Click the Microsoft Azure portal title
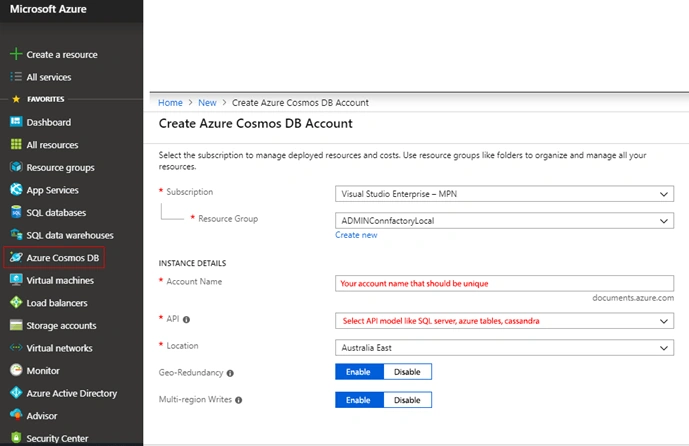 pyautogui.click(x=48, y=9)
